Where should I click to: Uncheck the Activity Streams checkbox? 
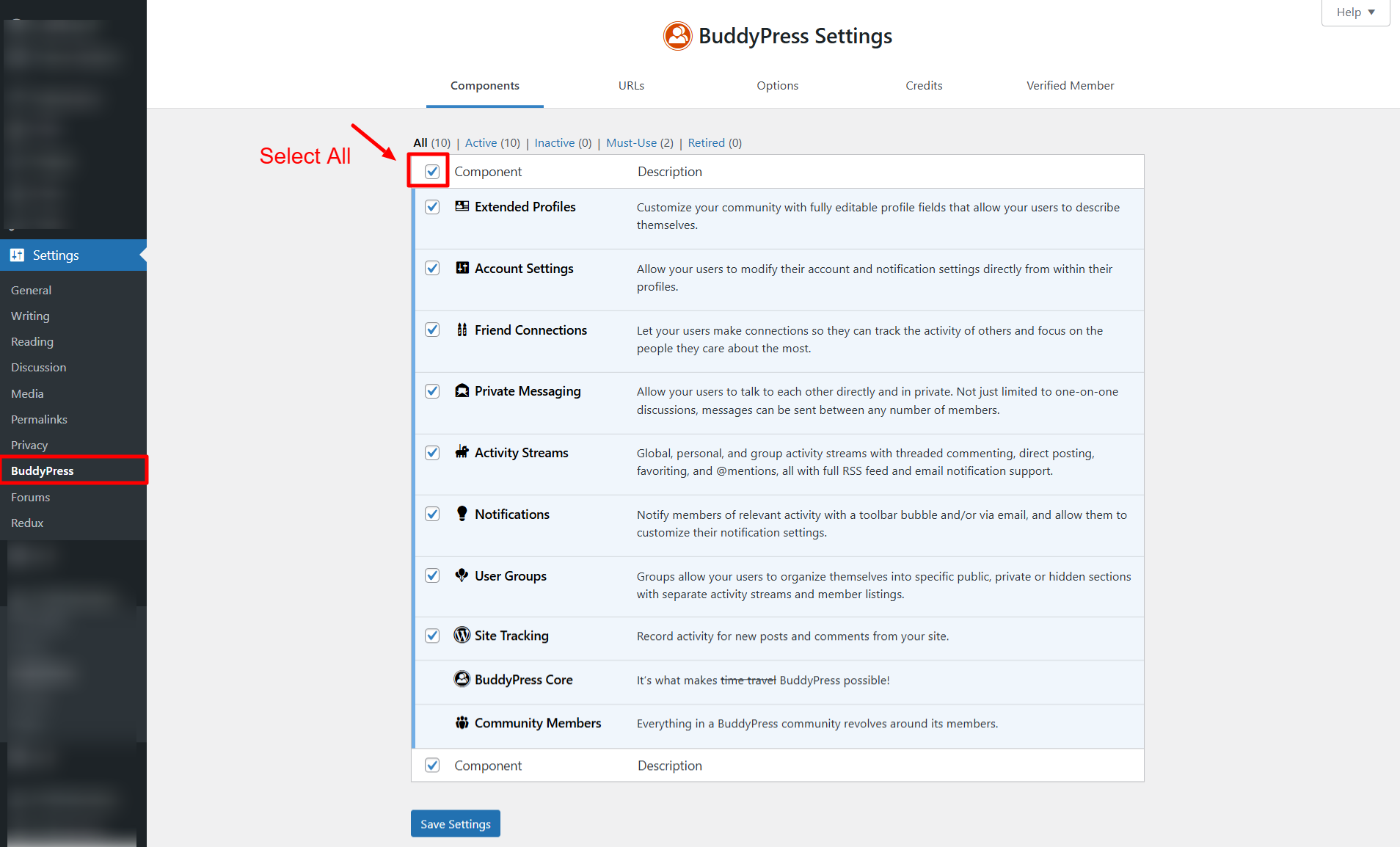point(431,453)
